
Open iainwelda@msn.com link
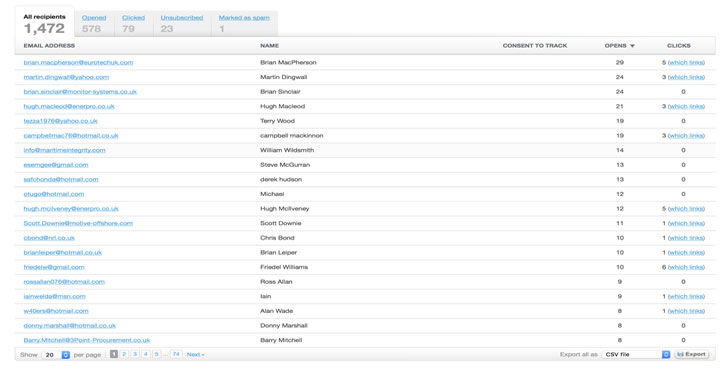pyautogui.click(x=55, y=296)
